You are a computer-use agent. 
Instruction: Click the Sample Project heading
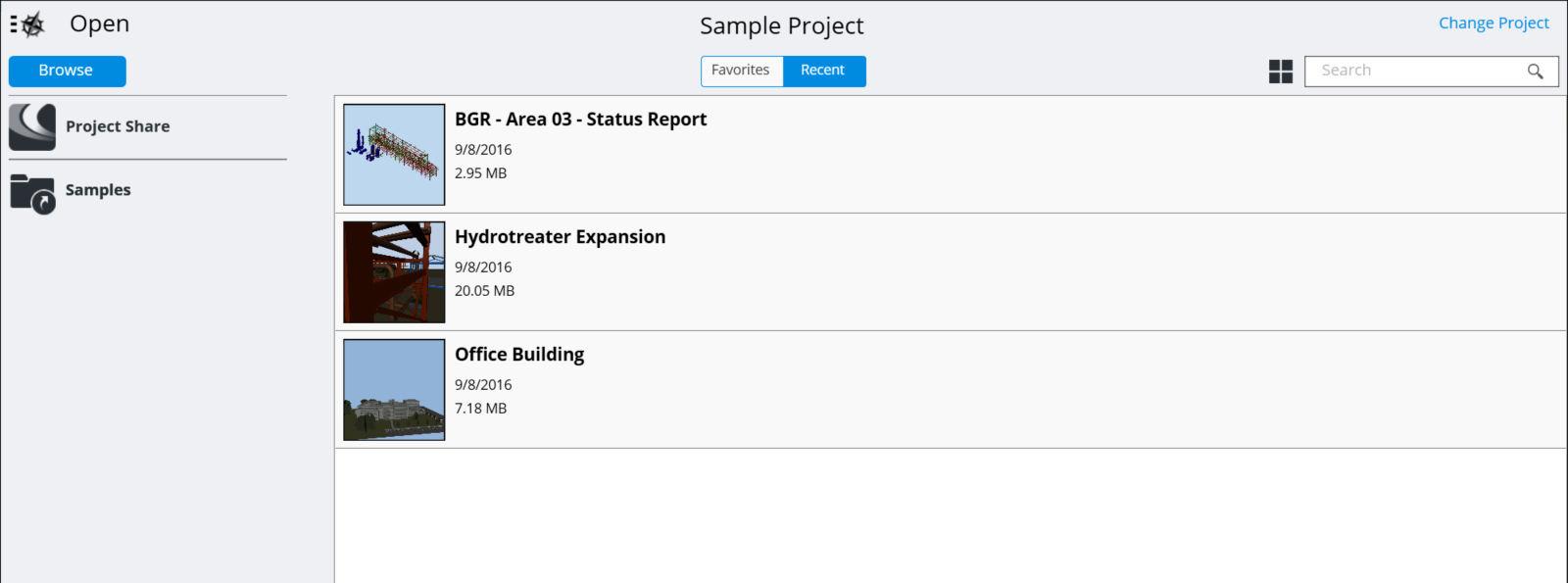click(782, 26)
